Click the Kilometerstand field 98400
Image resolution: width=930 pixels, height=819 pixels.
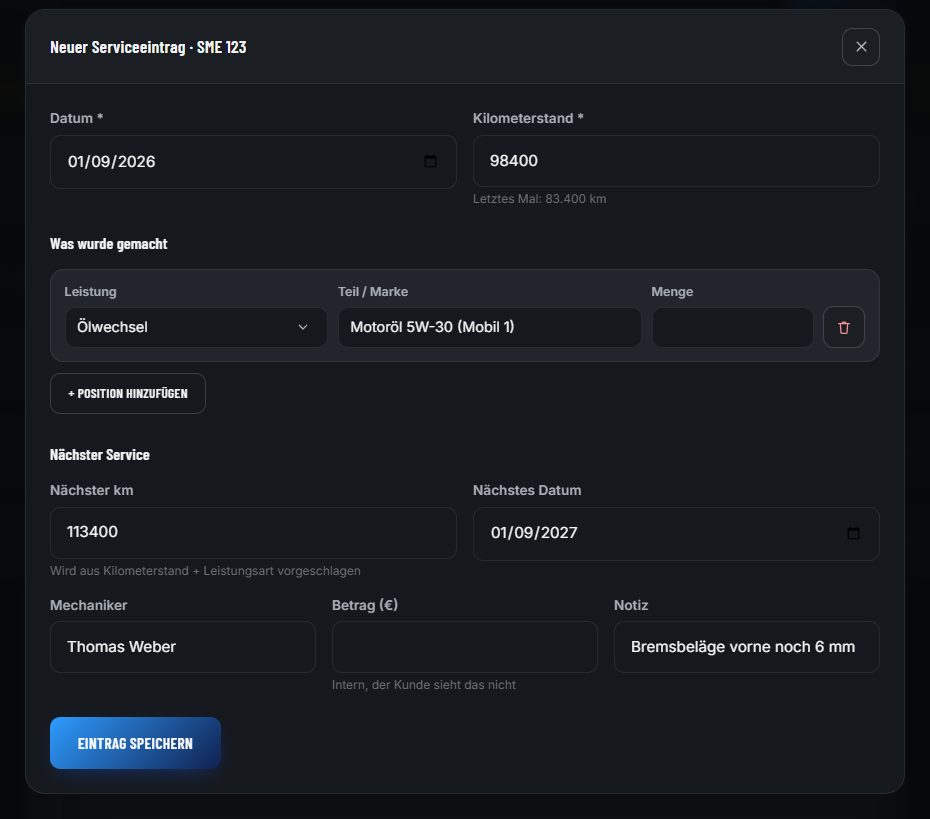click(x=676, y=161)
